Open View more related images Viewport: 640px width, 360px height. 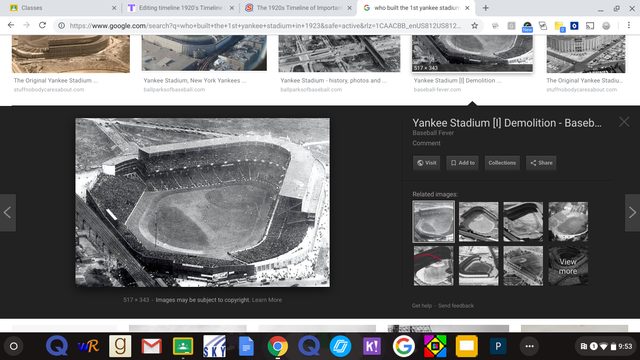[568, 266]
